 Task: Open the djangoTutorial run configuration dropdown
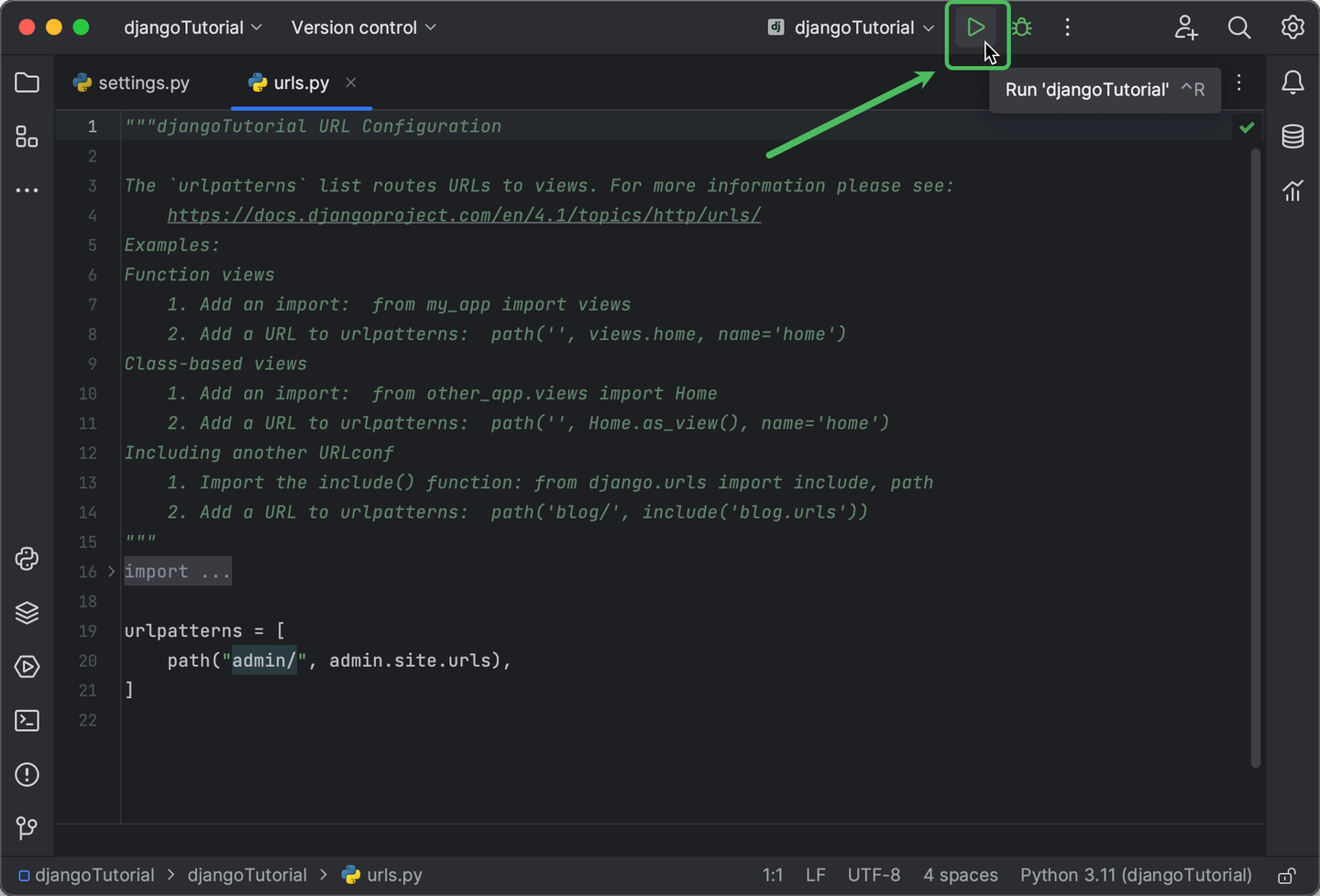point(847,27)
